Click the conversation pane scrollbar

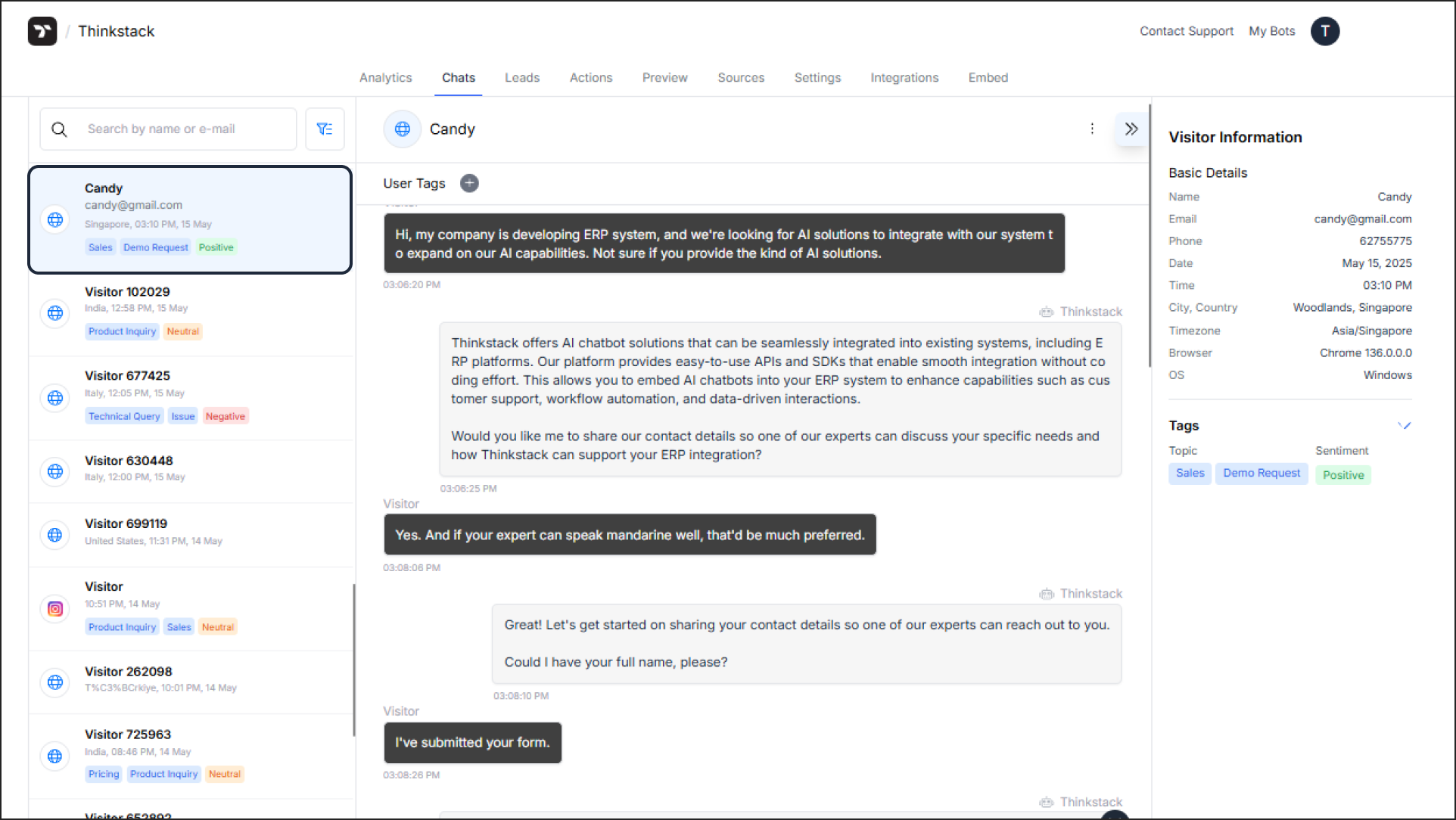tap(1150, 236)
